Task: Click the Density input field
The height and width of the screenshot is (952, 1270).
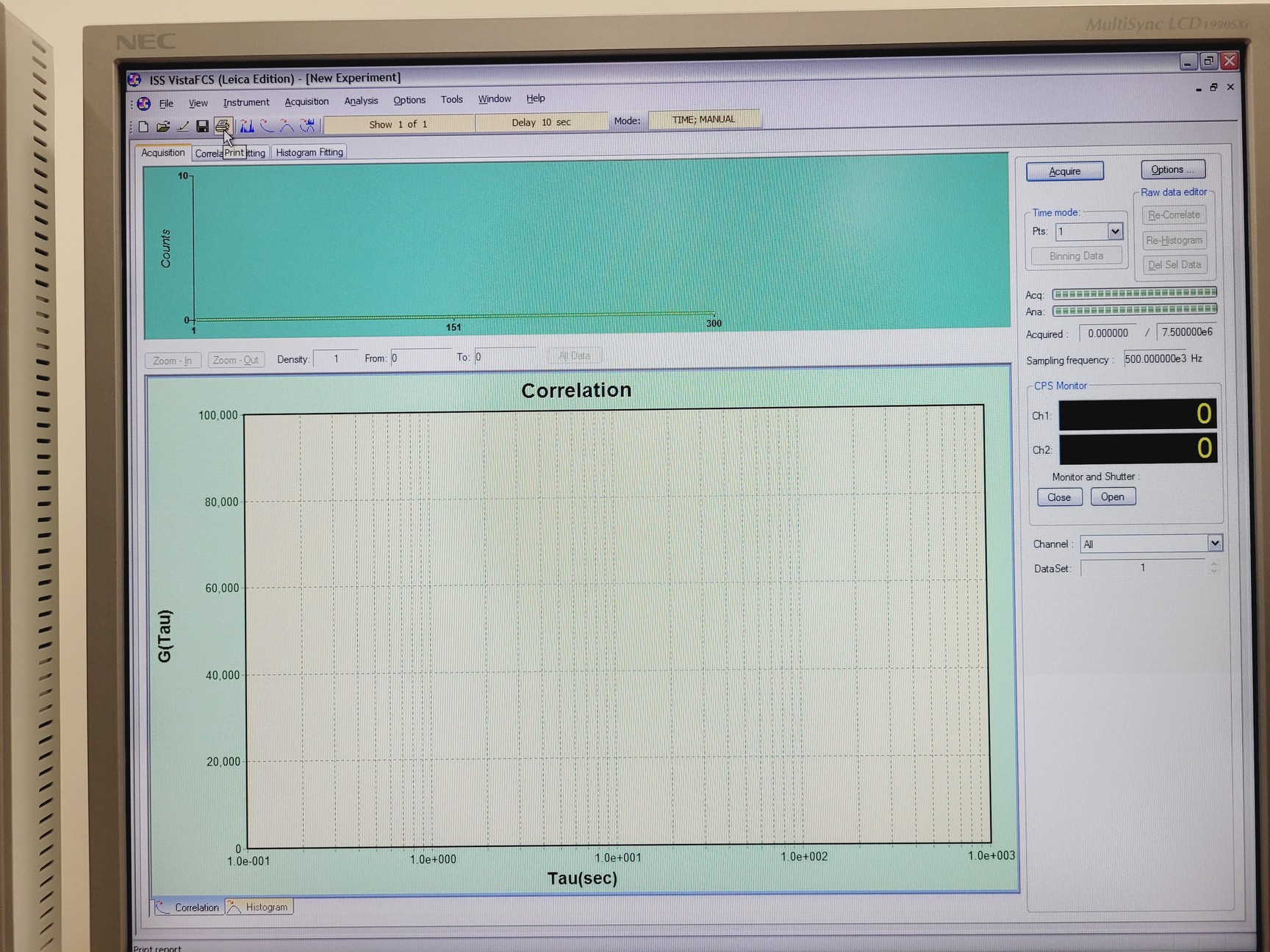Action: coord(335,359)
